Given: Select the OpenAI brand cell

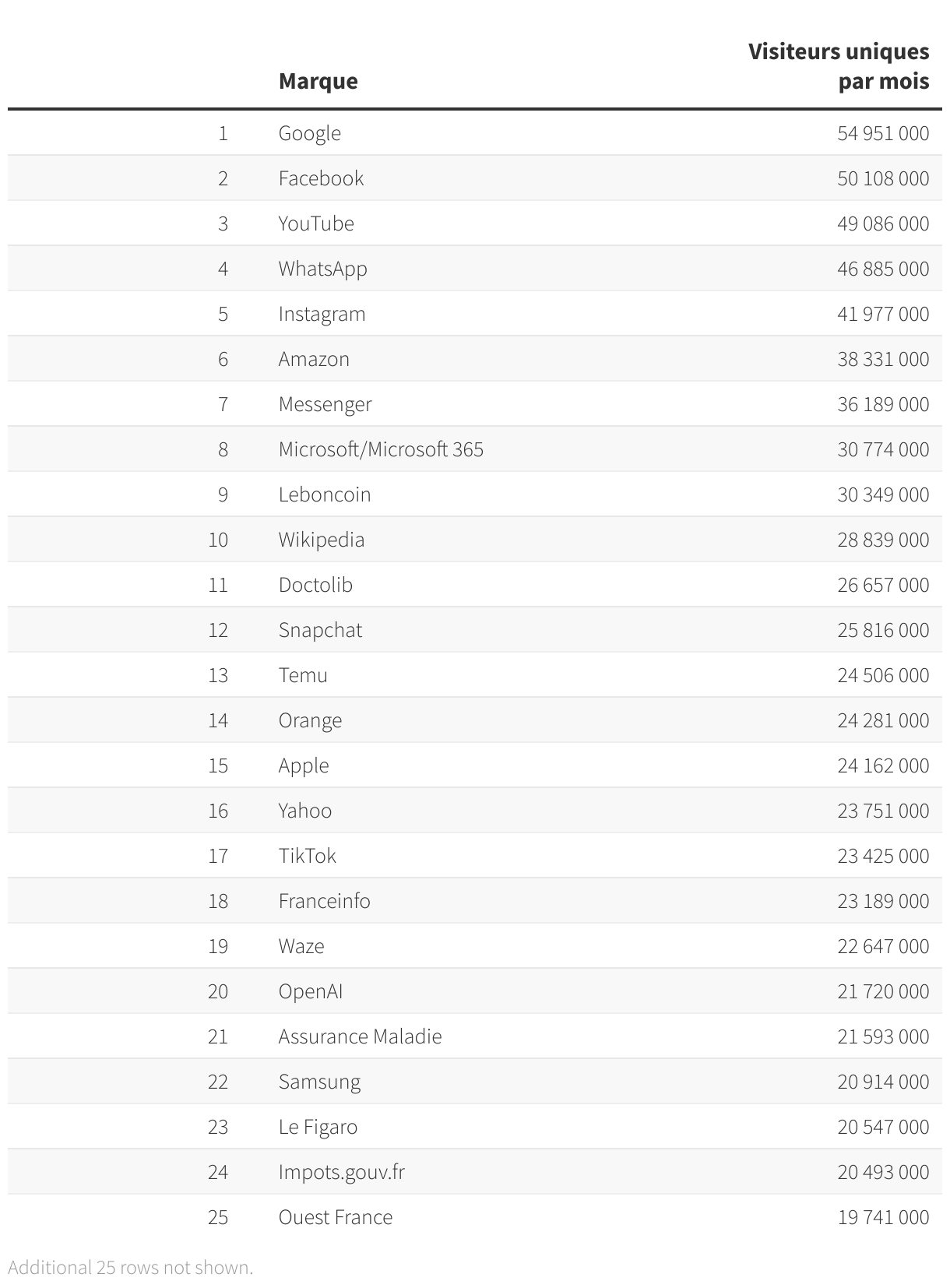Looking at the screenshot, I should point(311,991).
